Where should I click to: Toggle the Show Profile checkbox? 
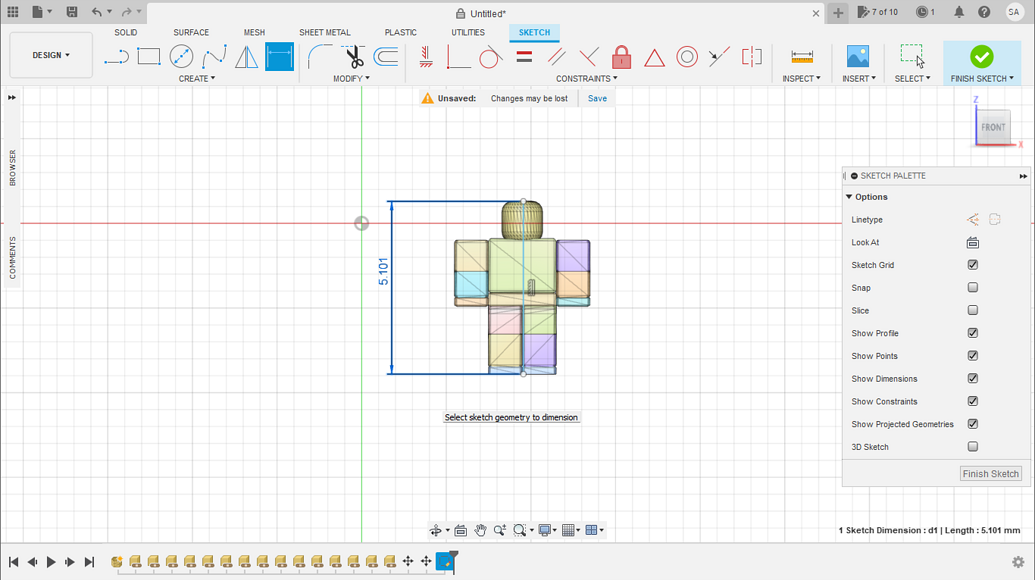pos(972,333)
